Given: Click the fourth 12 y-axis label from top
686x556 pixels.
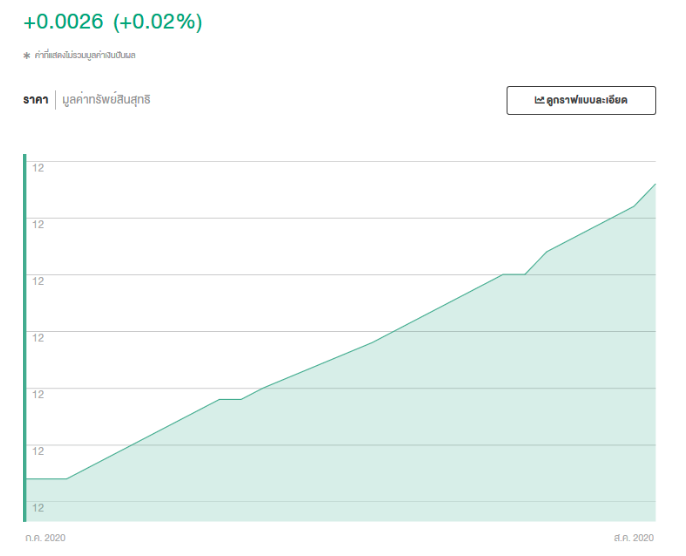Looking at the screenshot, I should (38, 338).
